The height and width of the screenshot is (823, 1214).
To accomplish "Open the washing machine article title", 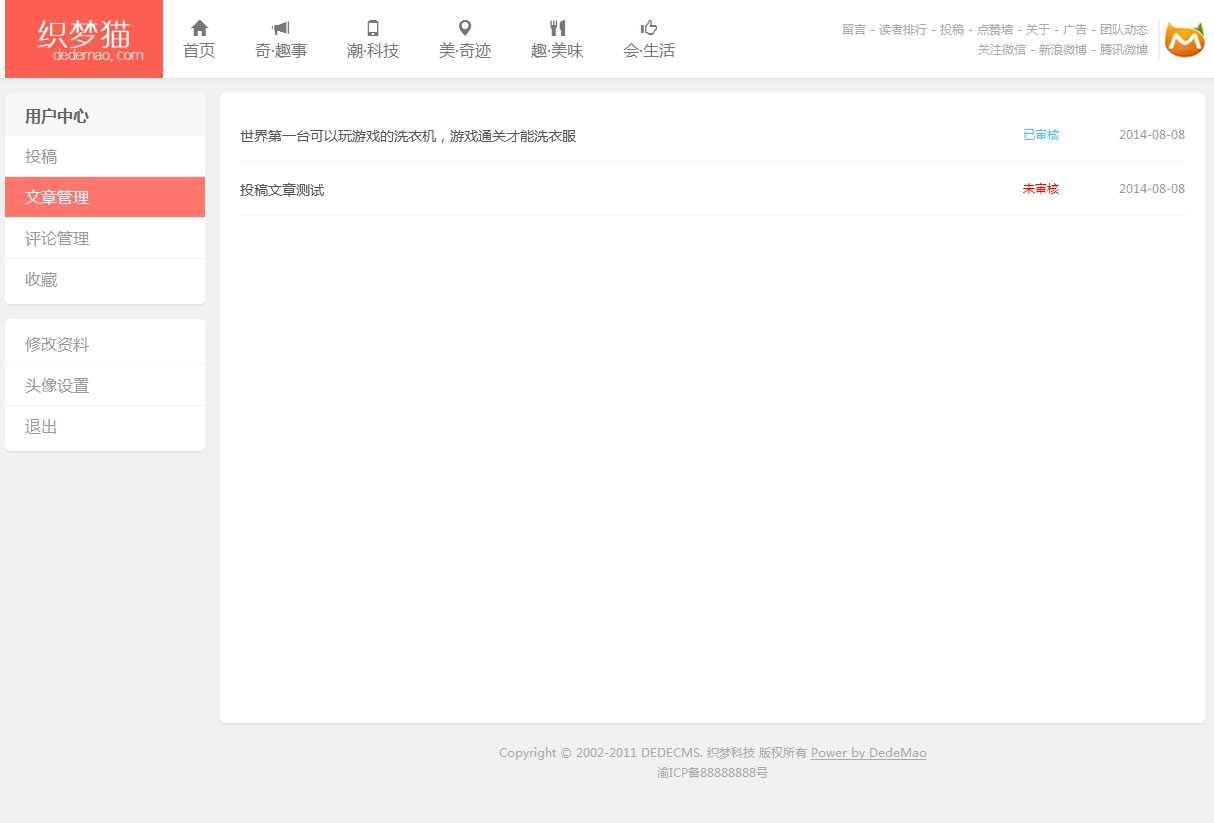I will [x=408, y=136].
